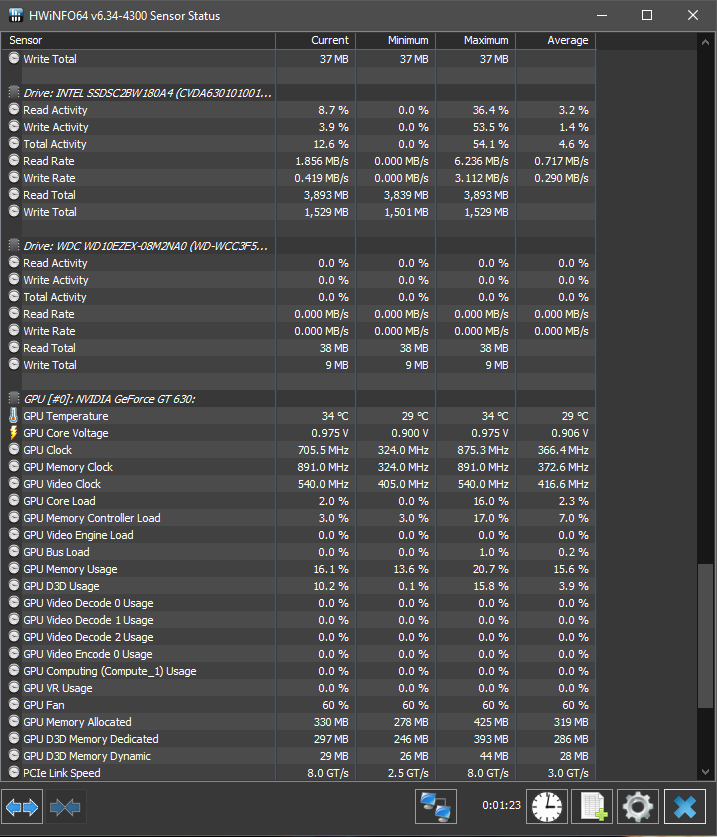This screenshot has height=837, width=717.
Task: Open sensor settings via the gear icon
Action: [638, 807]
